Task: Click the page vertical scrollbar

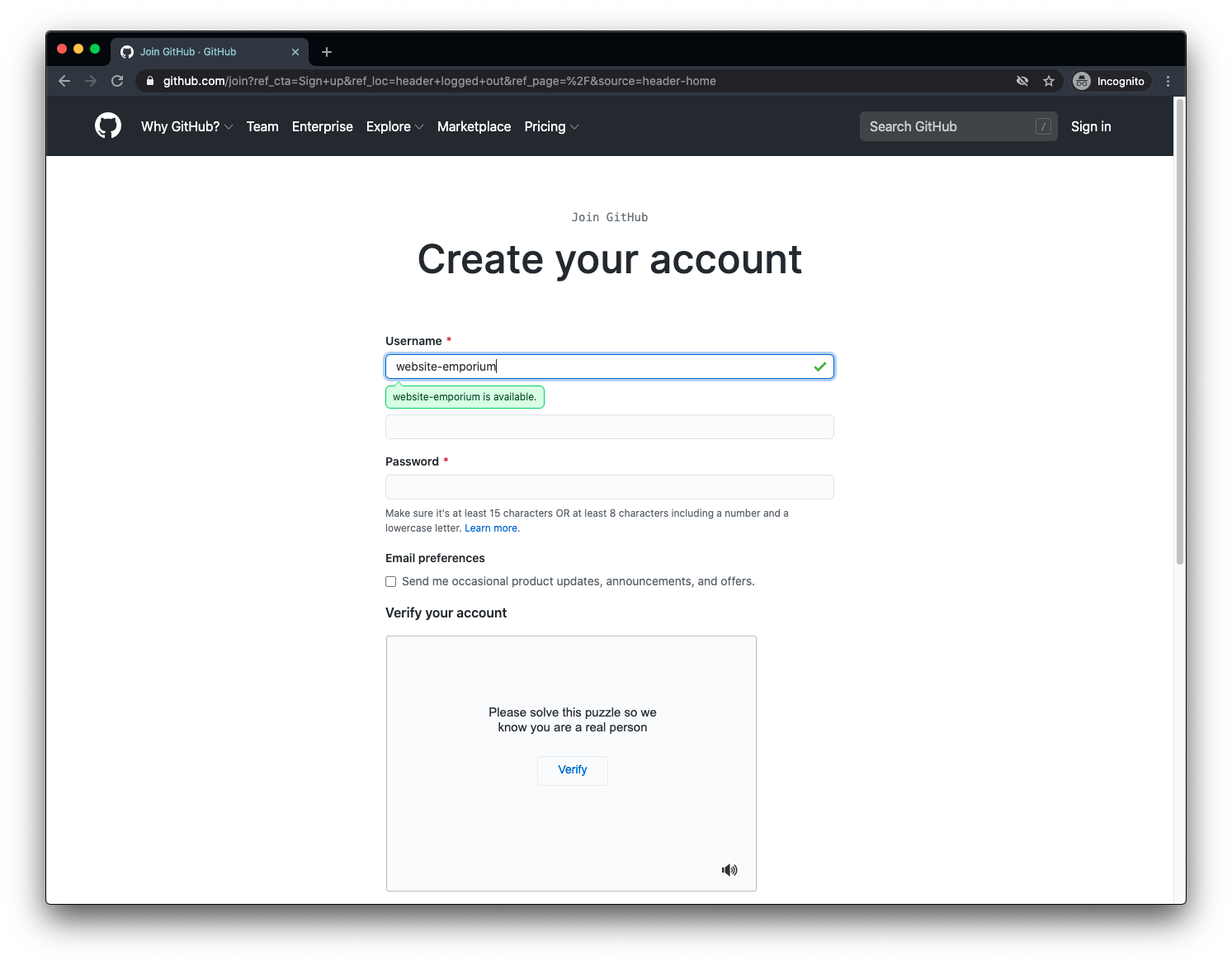Action: click(1180, 331)
